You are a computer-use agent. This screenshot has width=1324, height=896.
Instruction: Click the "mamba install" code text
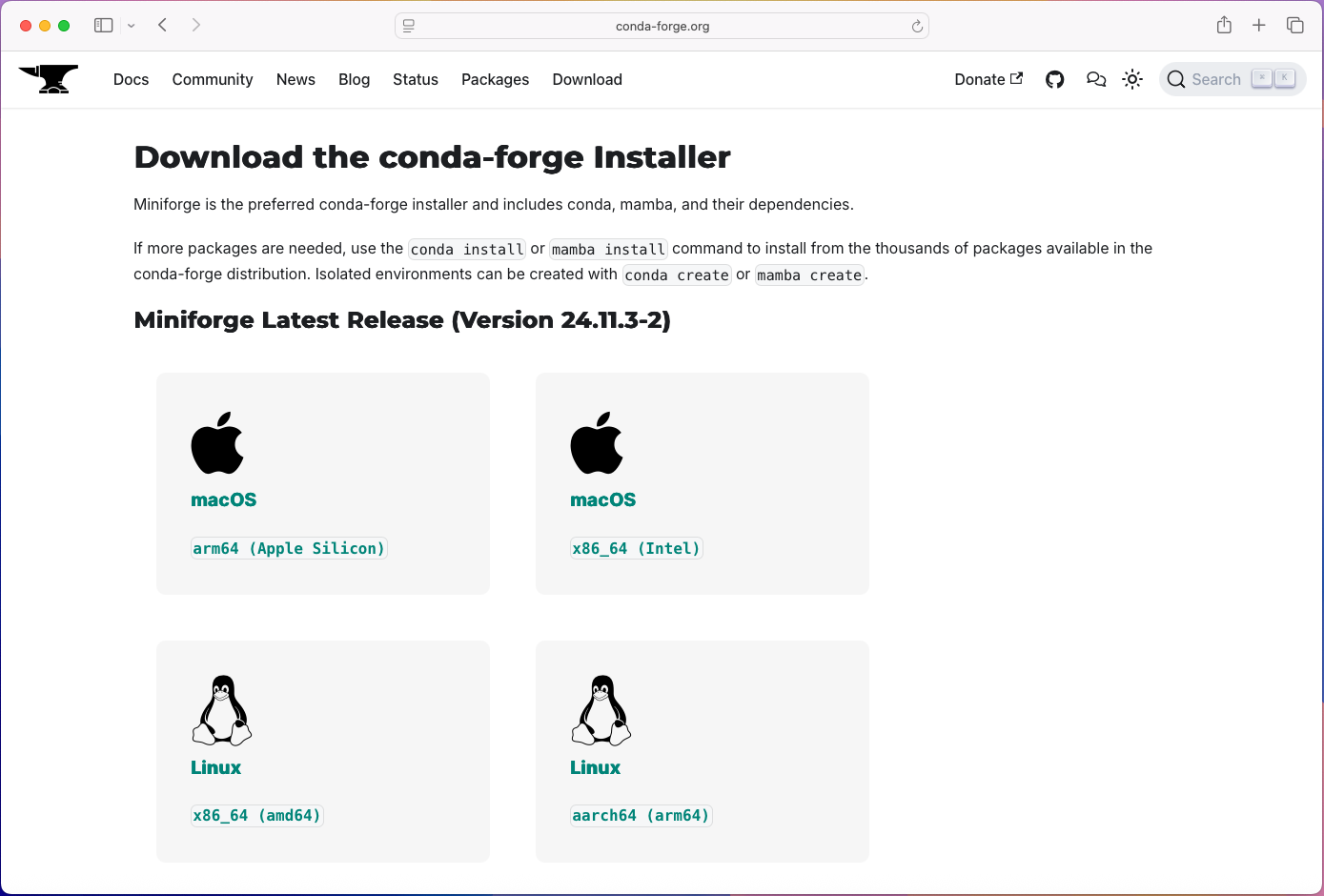pos(609,249)
